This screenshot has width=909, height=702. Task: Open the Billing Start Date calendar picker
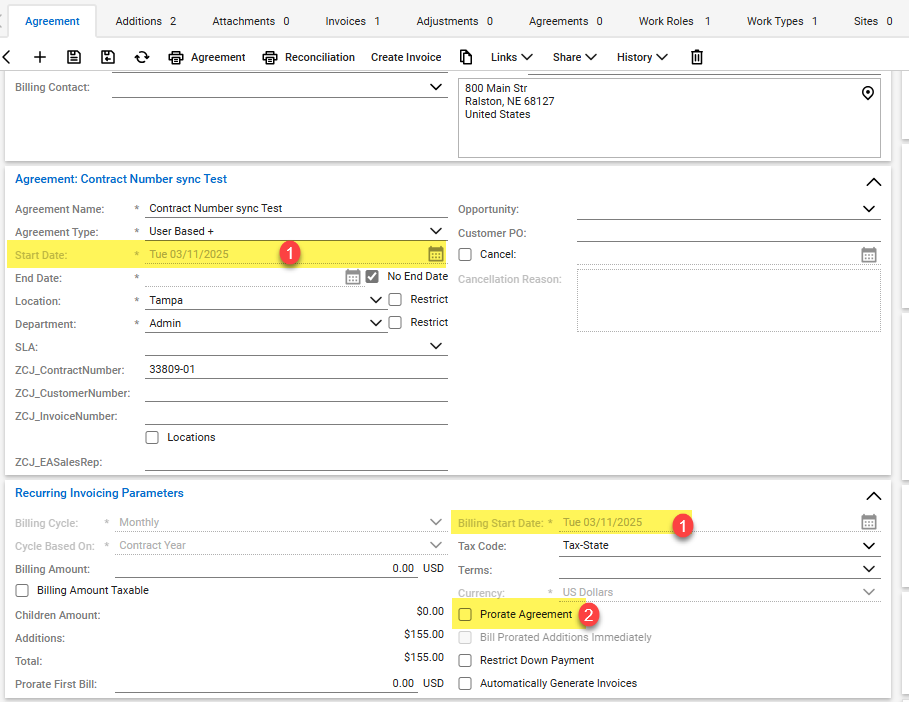click(868, 522)
